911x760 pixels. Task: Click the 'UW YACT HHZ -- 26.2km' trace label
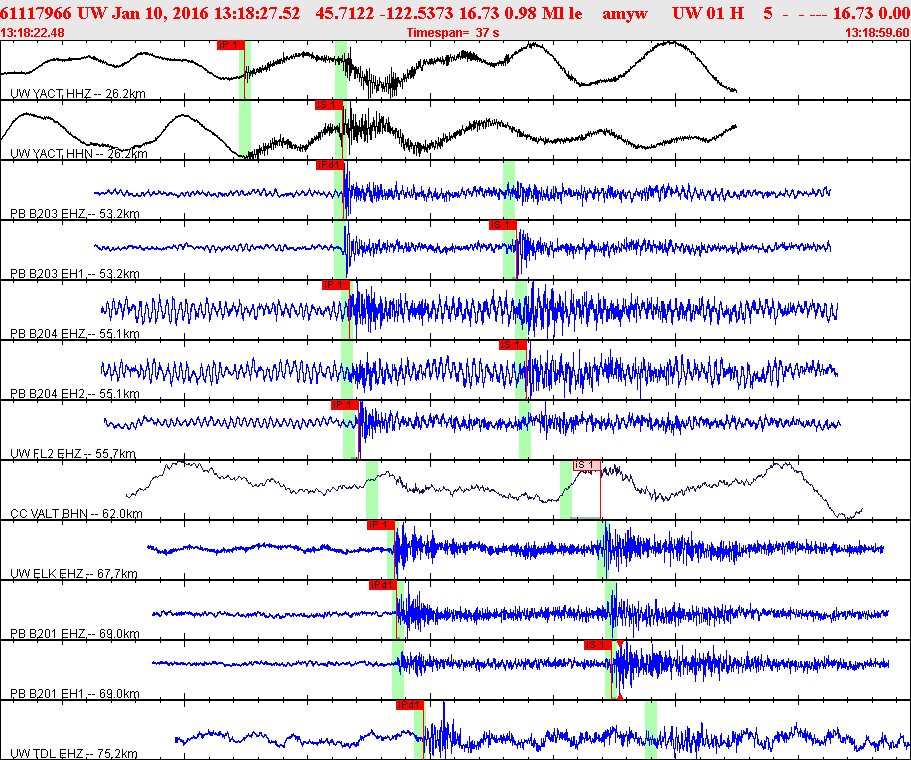click(78, 94)
